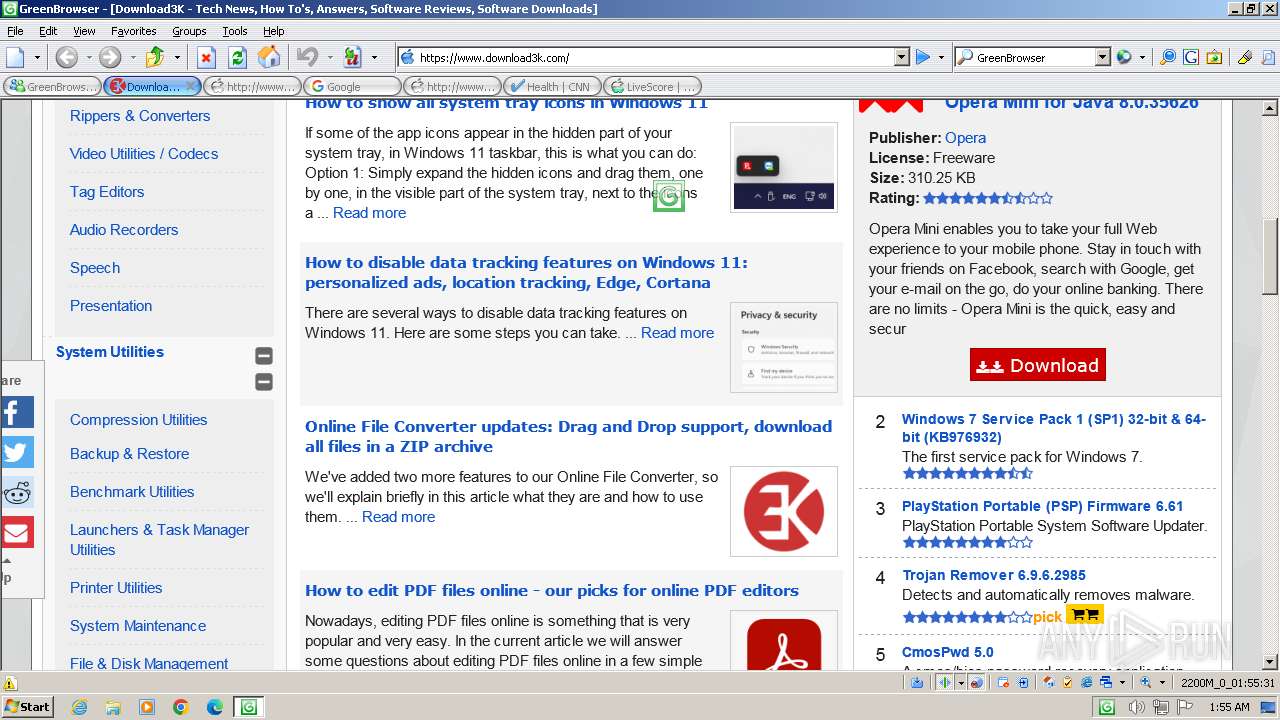Click the highlighter pen icon
The height and width of the screenshot is (720, 1280).
1244,57
